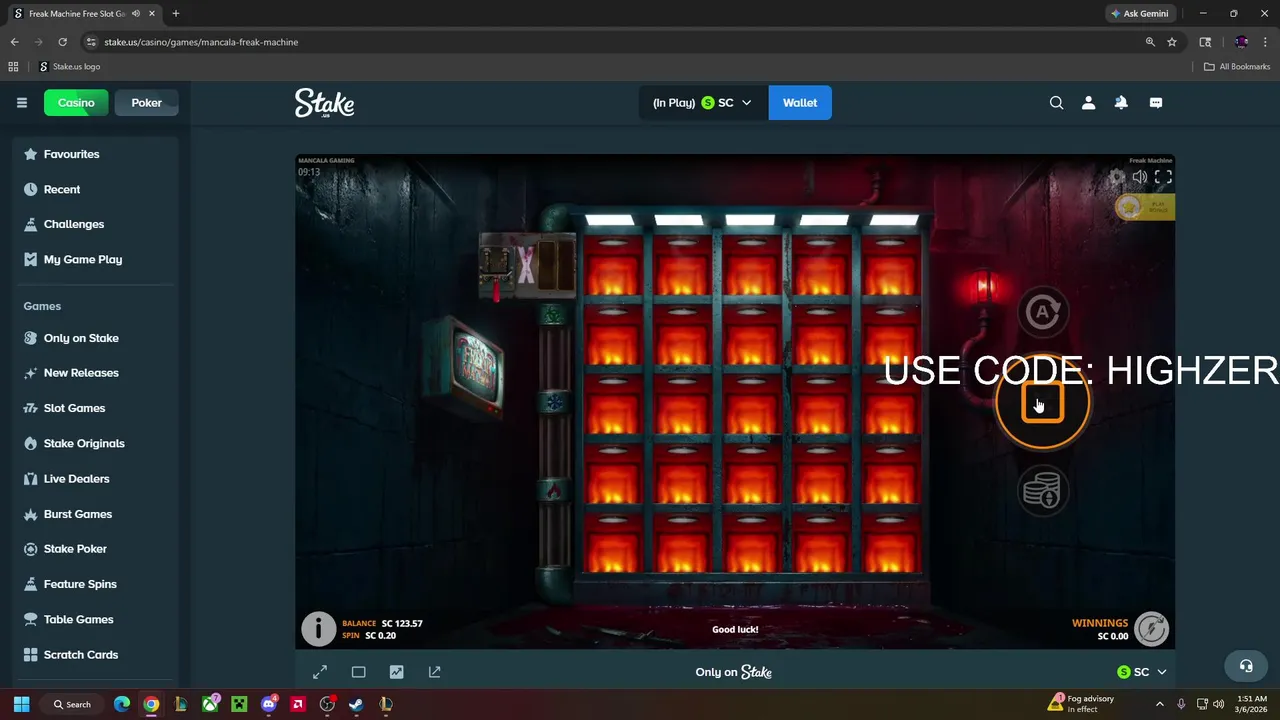Open Steam from the taskbar
The image size is (1280, 720).
[356, 704]
